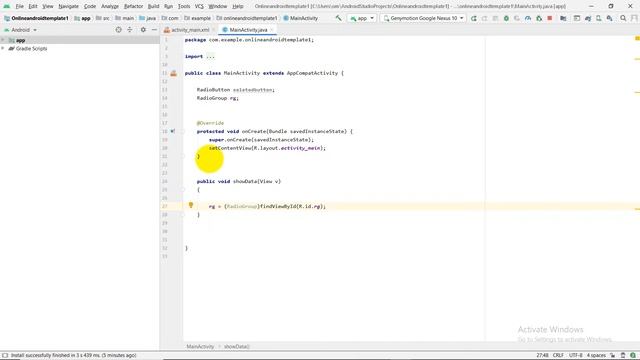Switch to the MainActivity.java tab
The image size is (640, 360).
[248, 30]
